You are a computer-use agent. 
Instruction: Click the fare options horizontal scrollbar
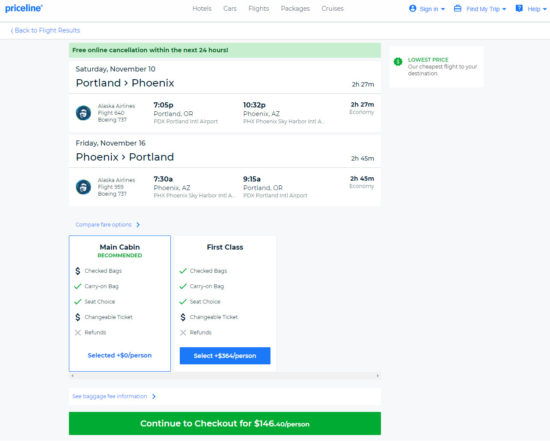[225, 376]
